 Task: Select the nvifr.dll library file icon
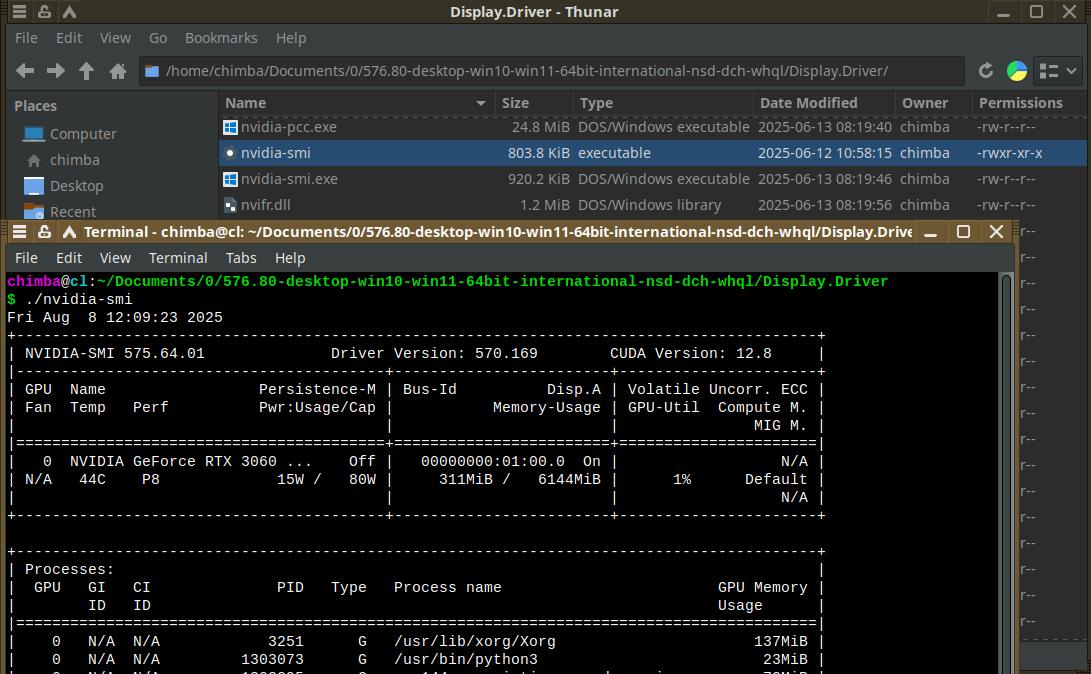tap(230, 205)
